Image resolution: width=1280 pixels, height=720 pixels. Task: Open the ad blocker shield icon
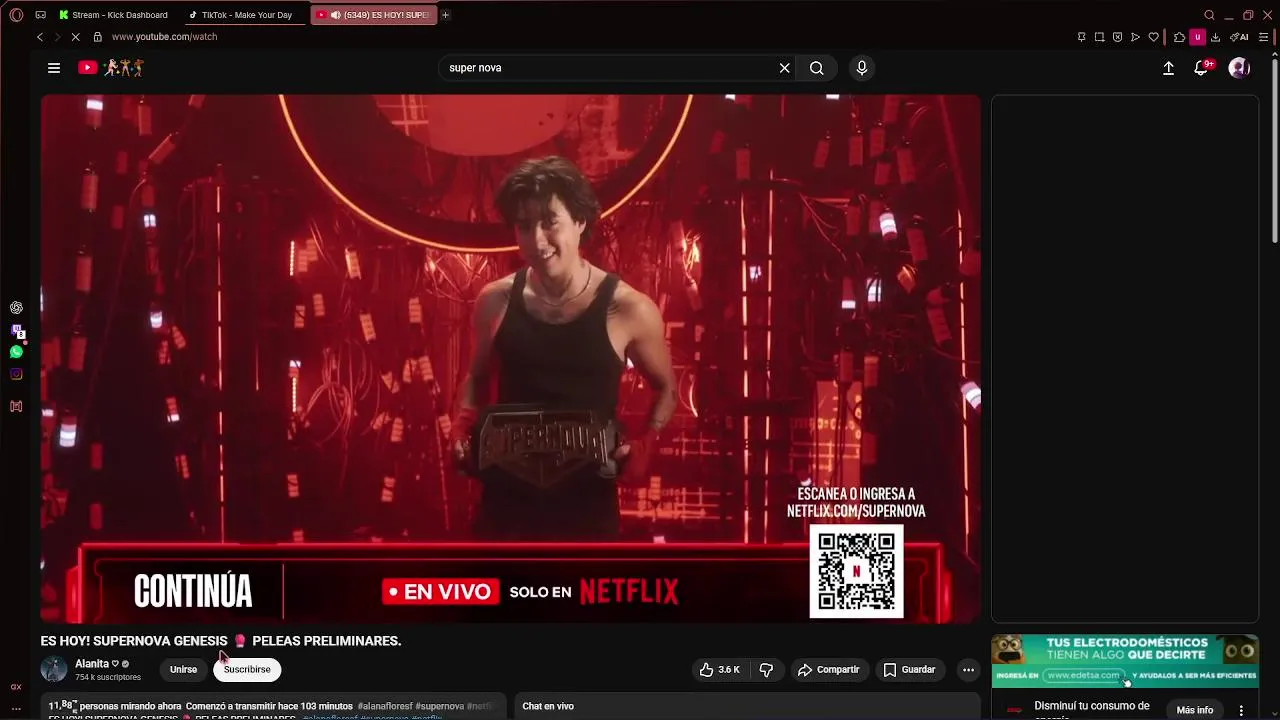point(1117,37)
